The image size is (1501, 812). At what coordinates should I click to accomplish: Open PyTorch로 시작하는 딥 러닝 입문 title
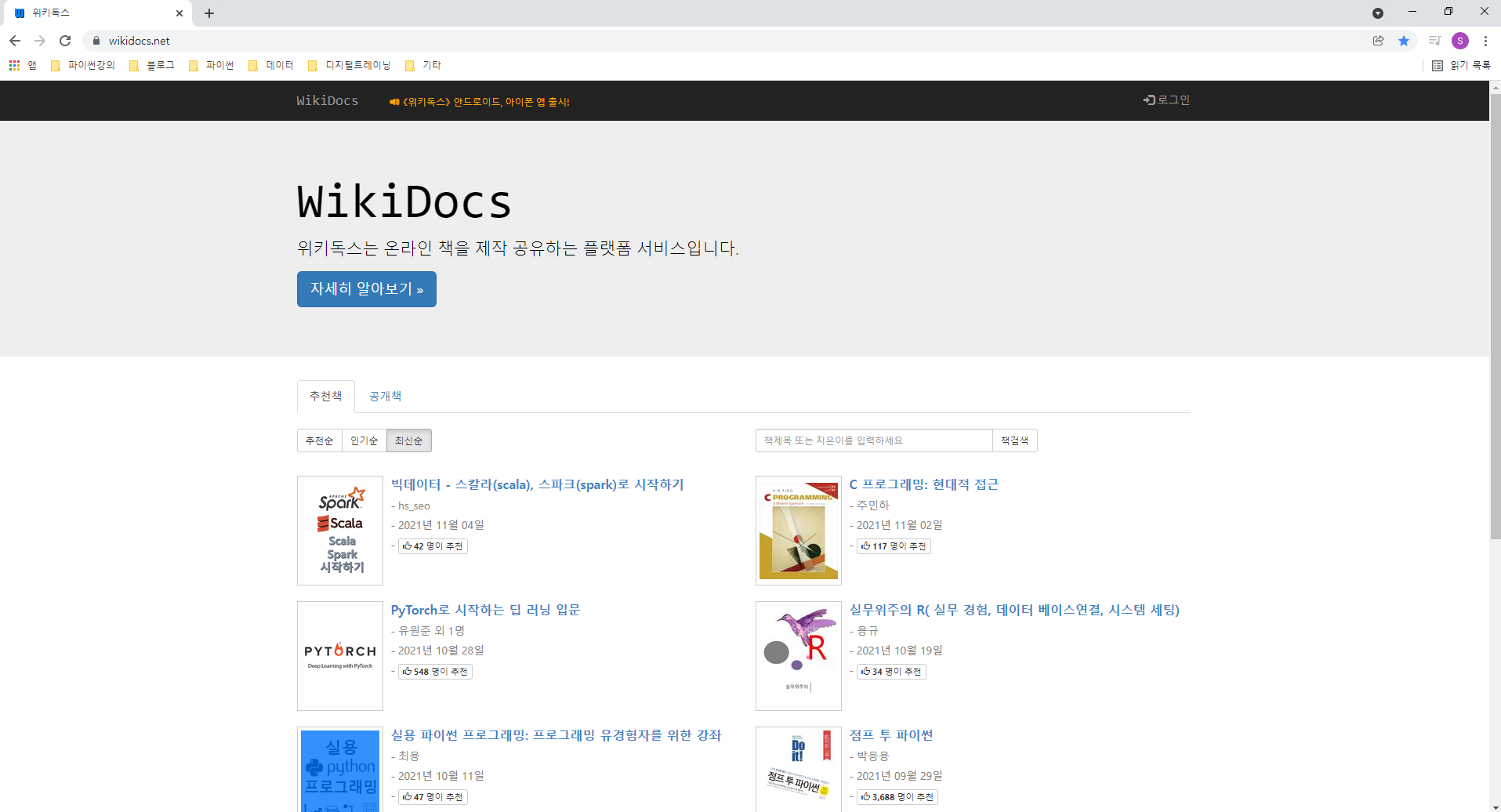point(485,610)
